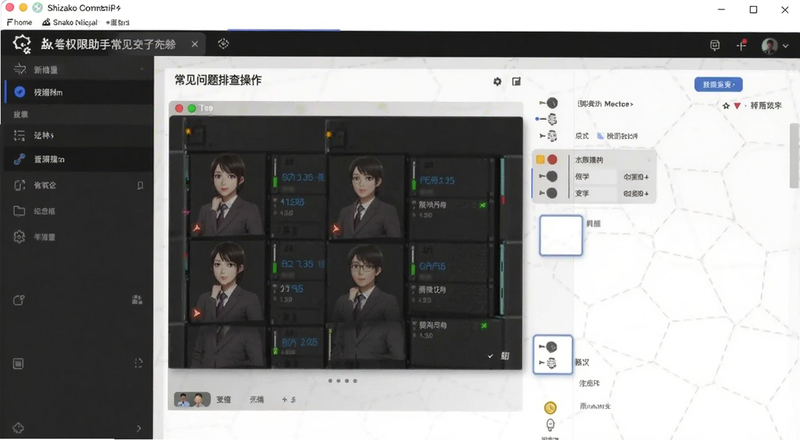Click the gear logo in the app header

22,44
